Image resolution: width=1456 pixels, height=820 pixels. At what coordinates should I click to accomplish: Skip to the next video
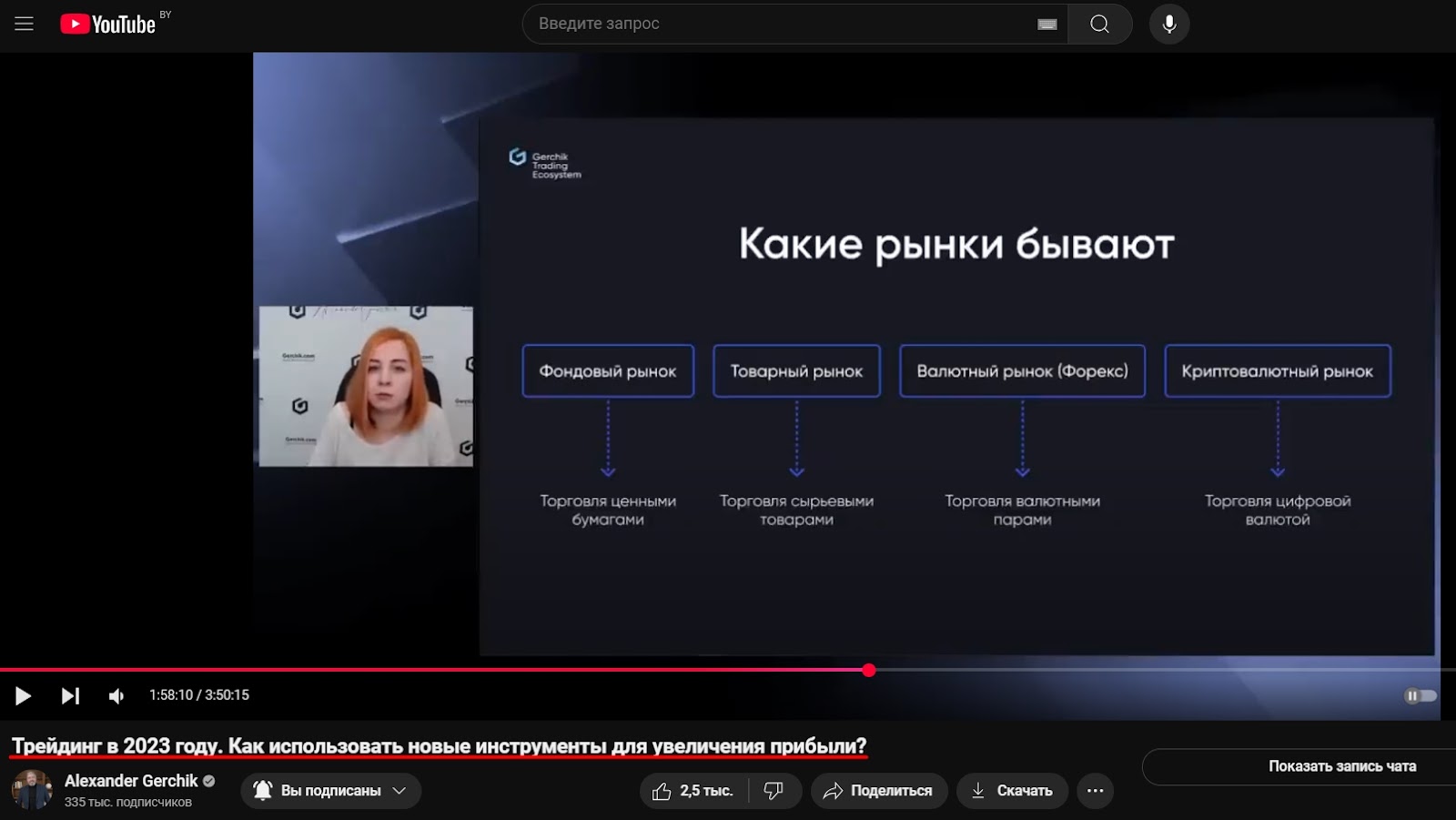tap(70, 695)
